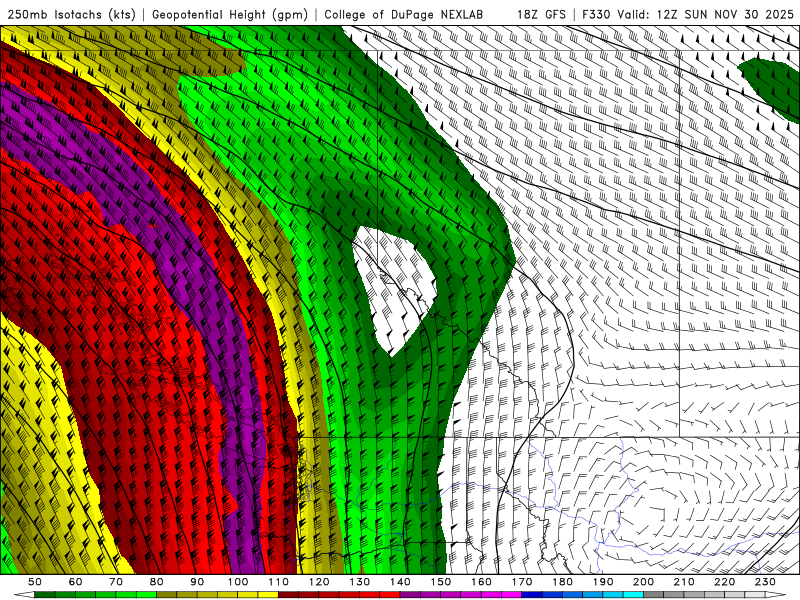Click the 'F330 Valid: 12Z SUN NOV 30 2025' text
The width and height of the screenshot is (800, 600).
(688, 14)
